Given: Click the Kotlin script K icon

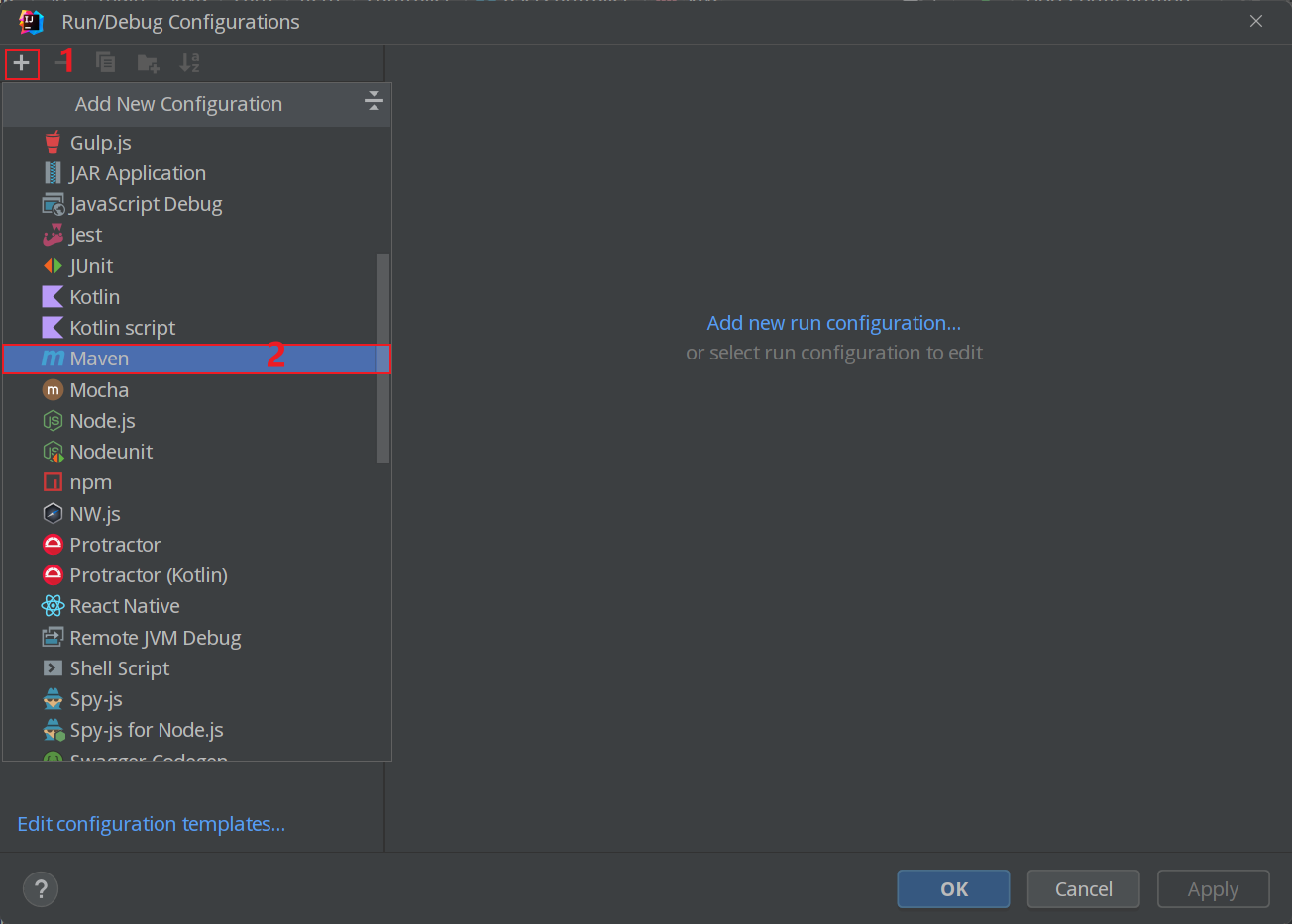Looking at the screenshot, I should click(53, 327).
